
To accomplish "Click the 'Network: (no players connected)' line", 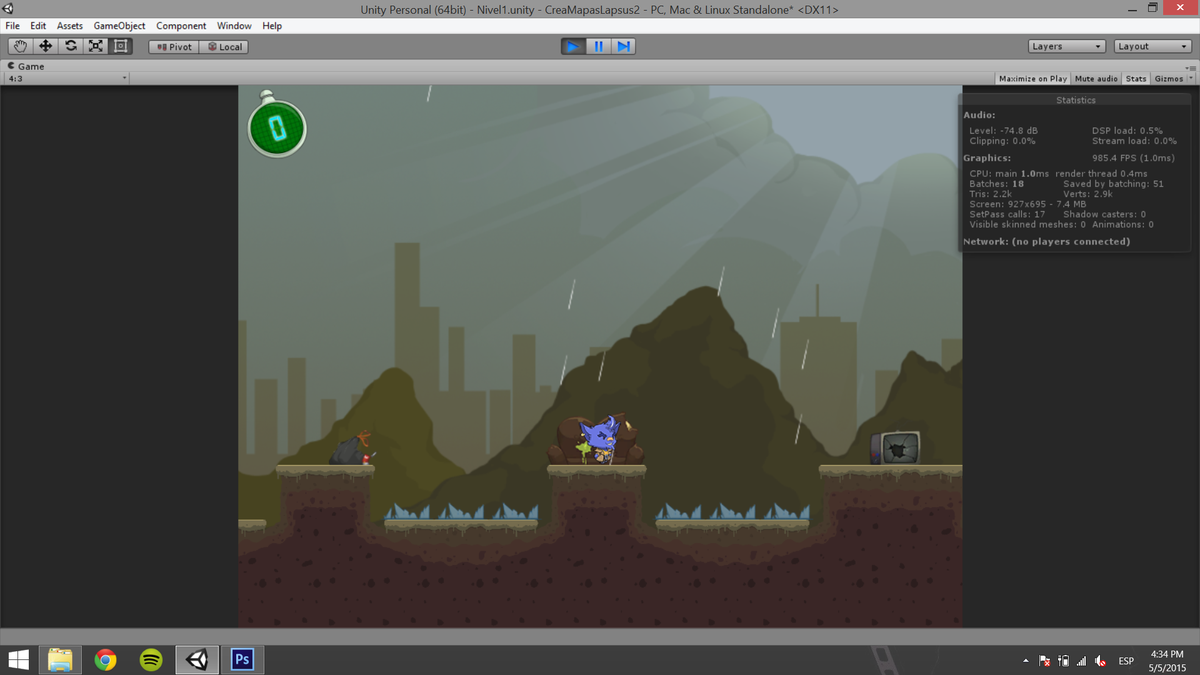I will point(1046,242).
